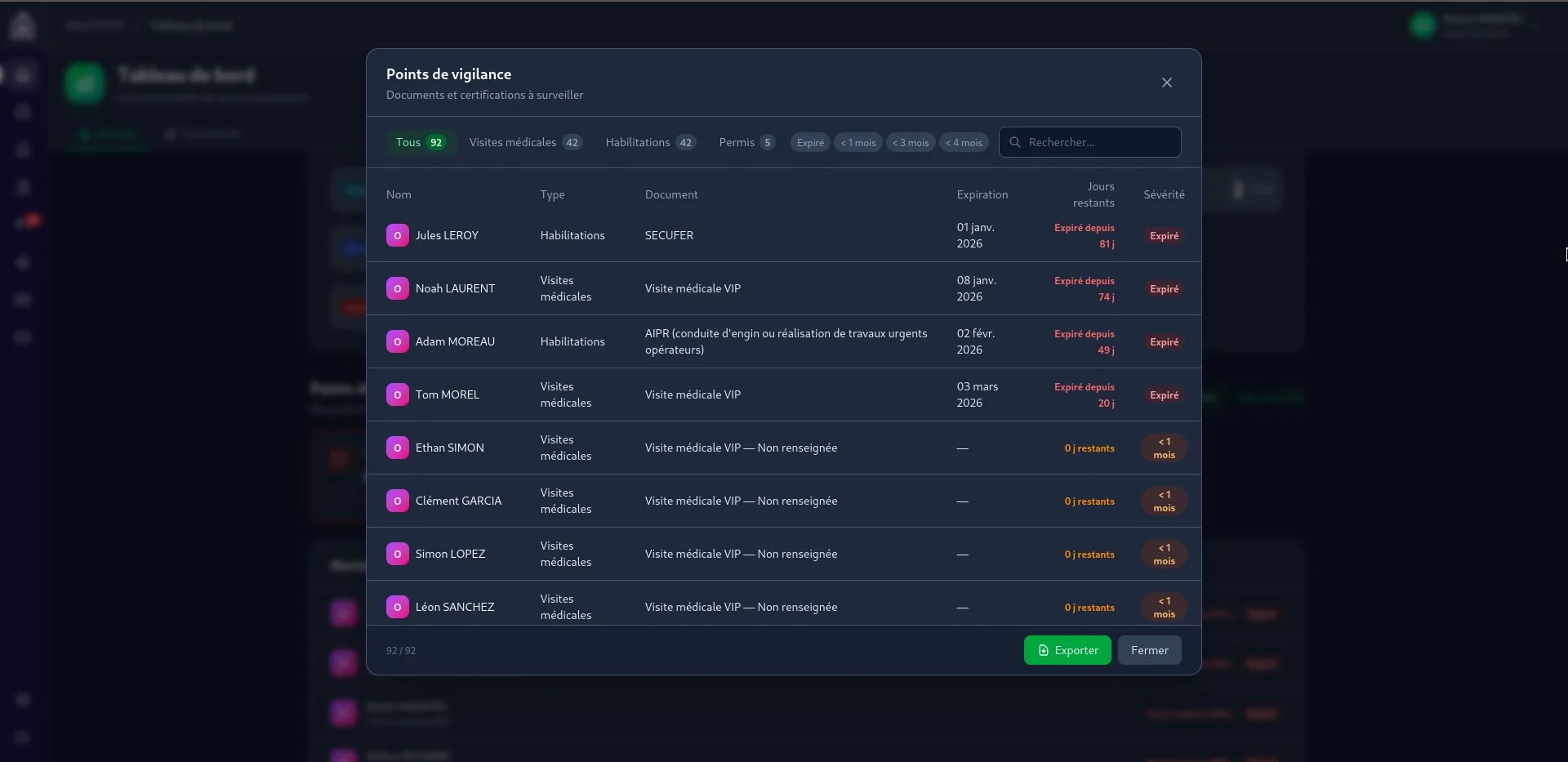
Task: Toggle the Expiré filter chip
Action: [808, 142]
